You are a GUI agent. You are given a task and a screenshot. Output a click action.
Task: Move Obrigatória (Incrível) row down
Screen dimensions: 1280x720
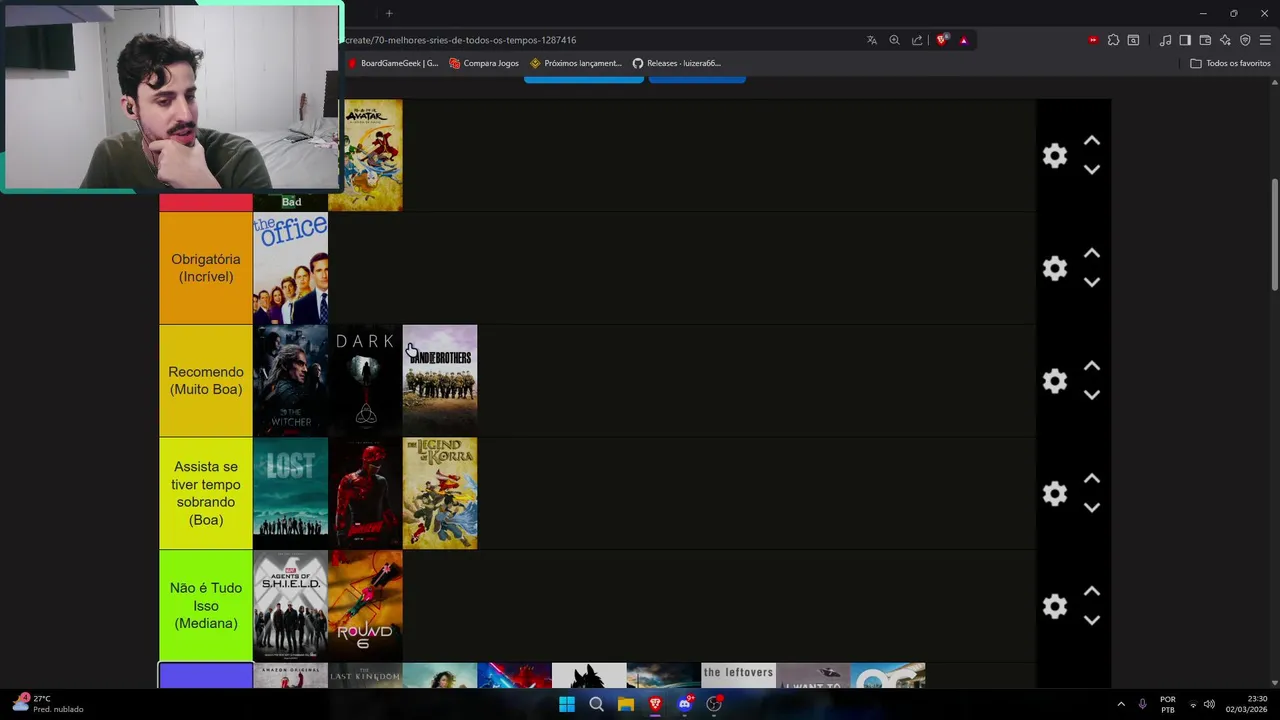1092,282
